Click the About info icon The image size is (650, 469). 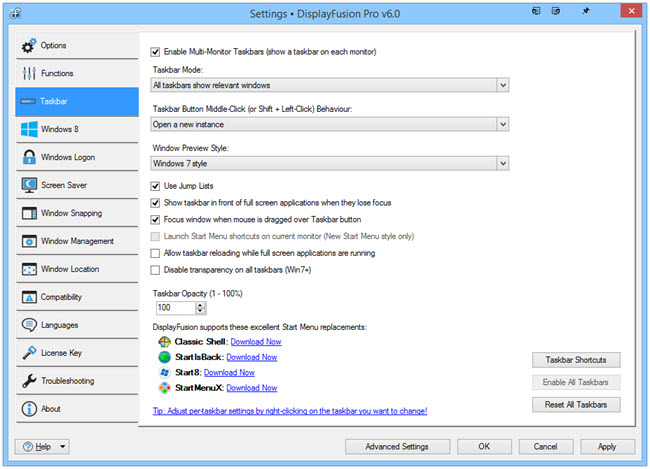(29, 409)
